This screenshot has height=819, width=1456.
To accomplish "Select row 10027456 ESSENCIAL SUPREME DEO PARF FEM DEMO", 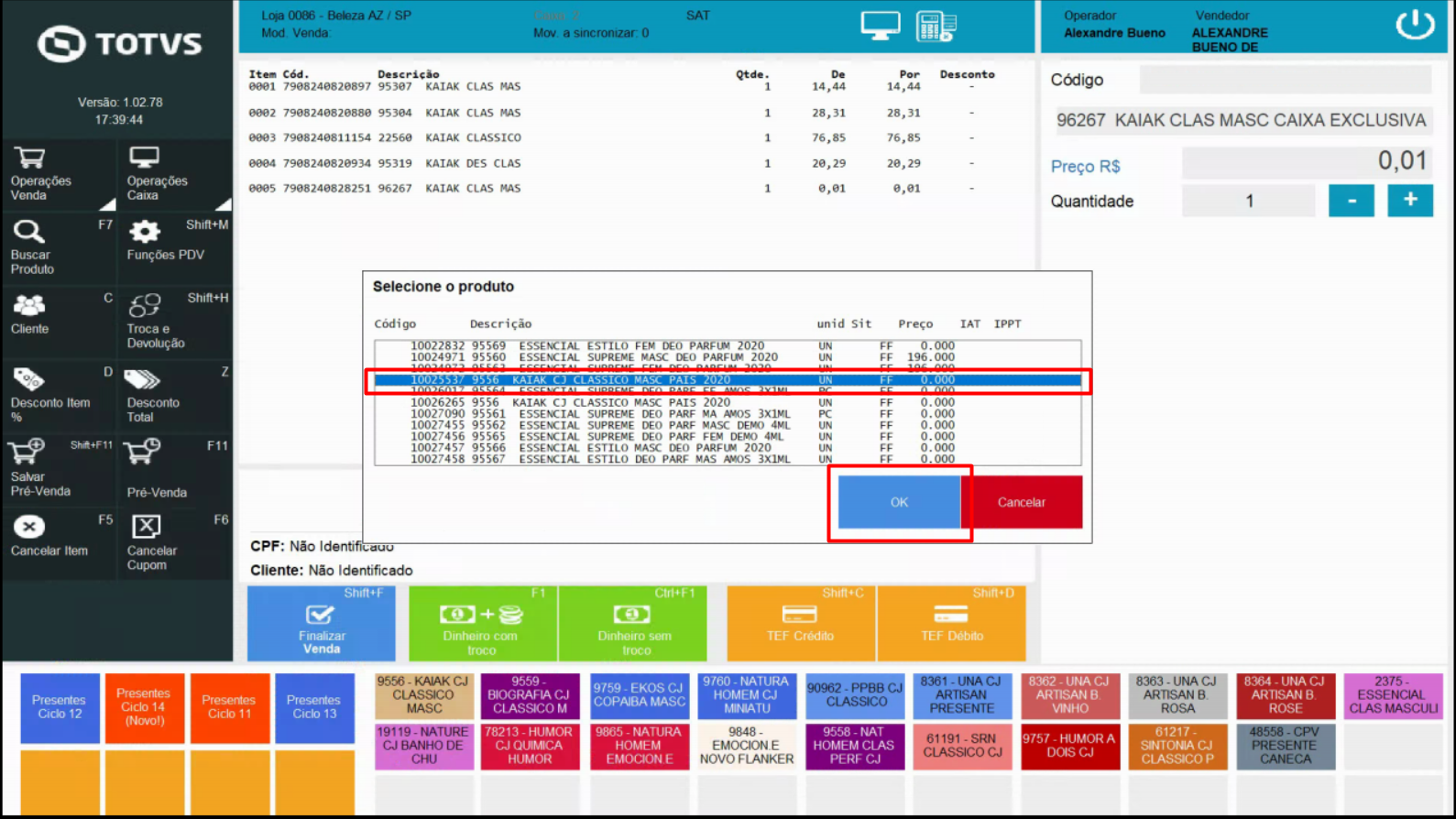I will (x=728, y=437).
